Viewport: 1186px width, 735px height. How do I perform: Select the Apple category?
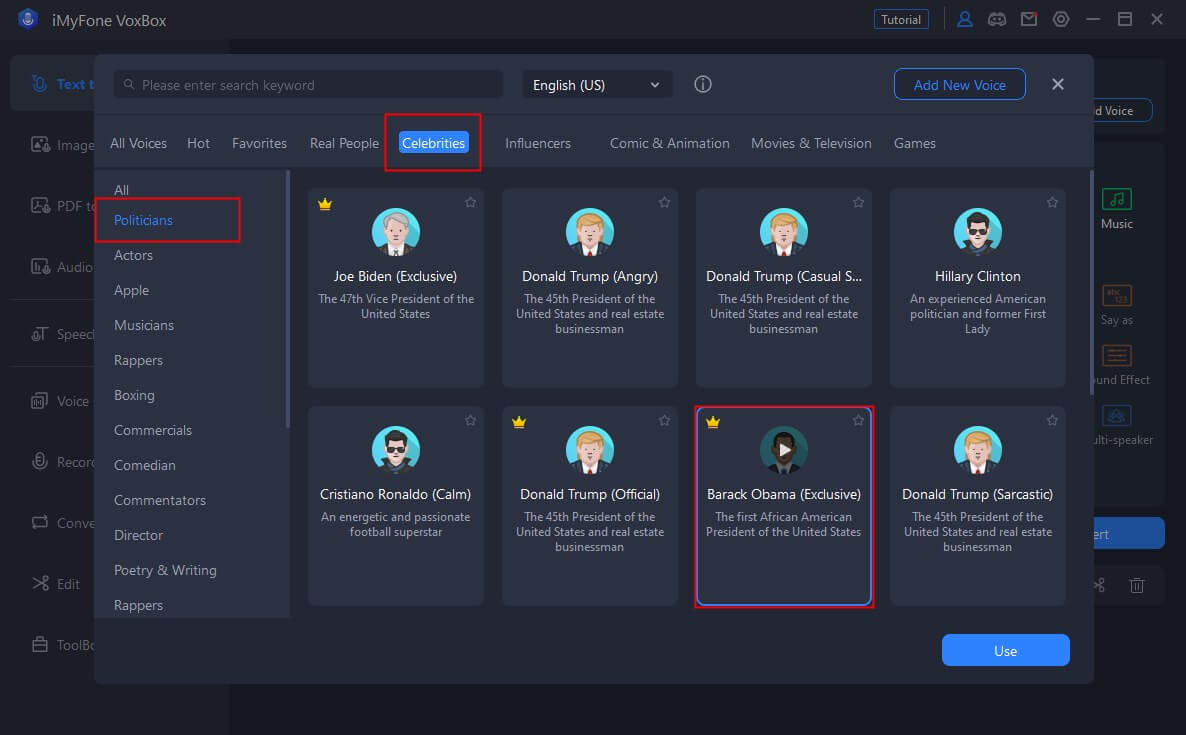click(132, 290)
